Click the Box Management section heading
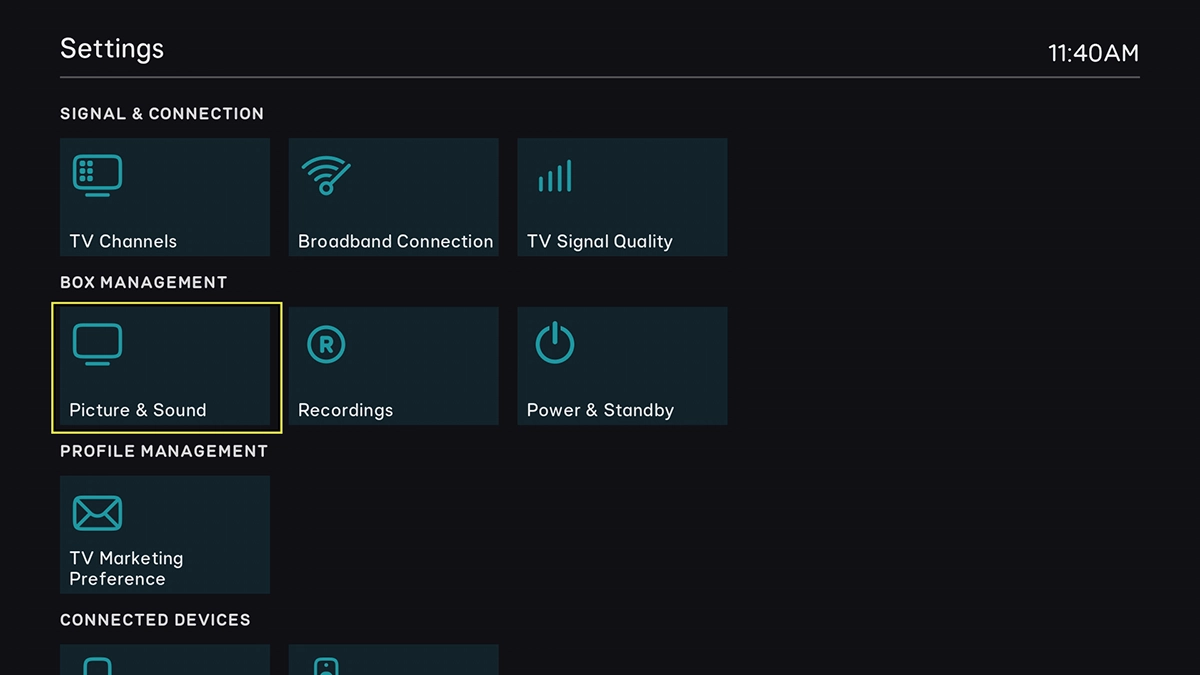 [144, 283]
